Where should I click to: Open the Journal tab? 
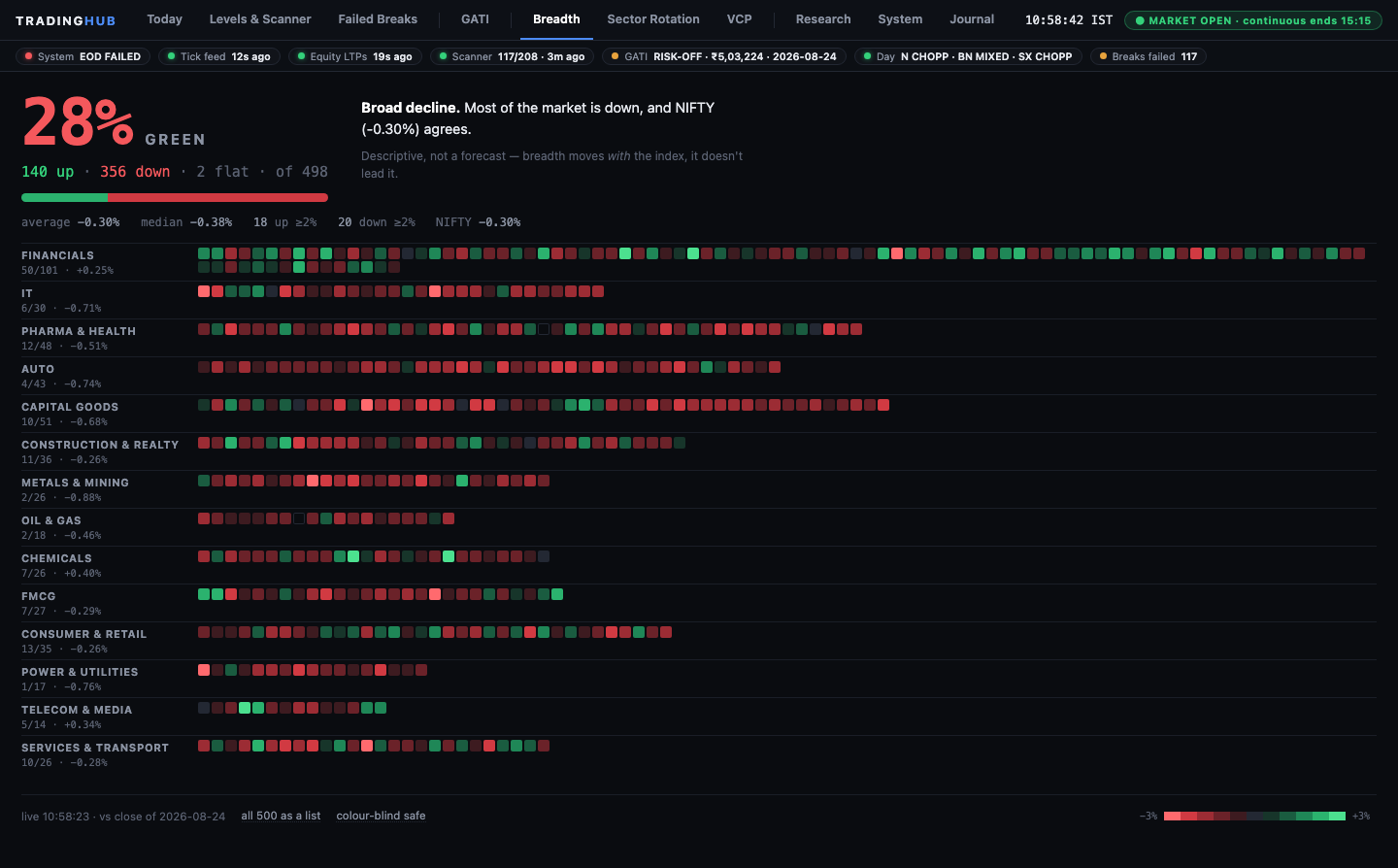pos(972,19)
